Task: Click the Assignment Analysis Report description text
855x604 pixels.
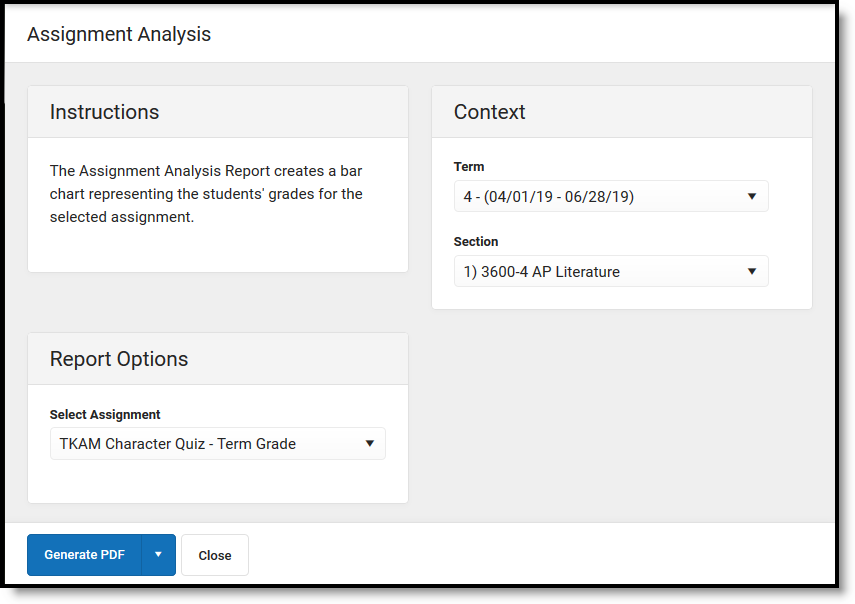Action: coord(206,193)
